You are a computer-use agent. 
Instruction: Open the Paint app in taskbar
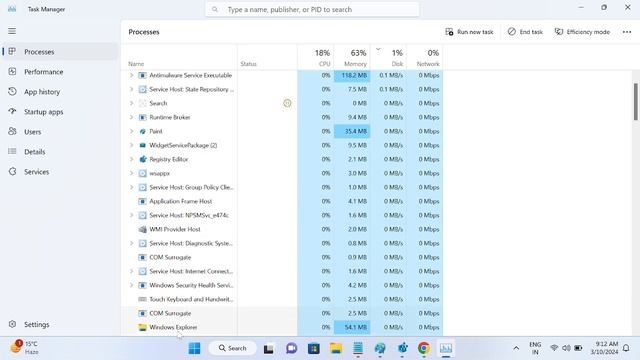pyautogui.click(x=380, y=348)
